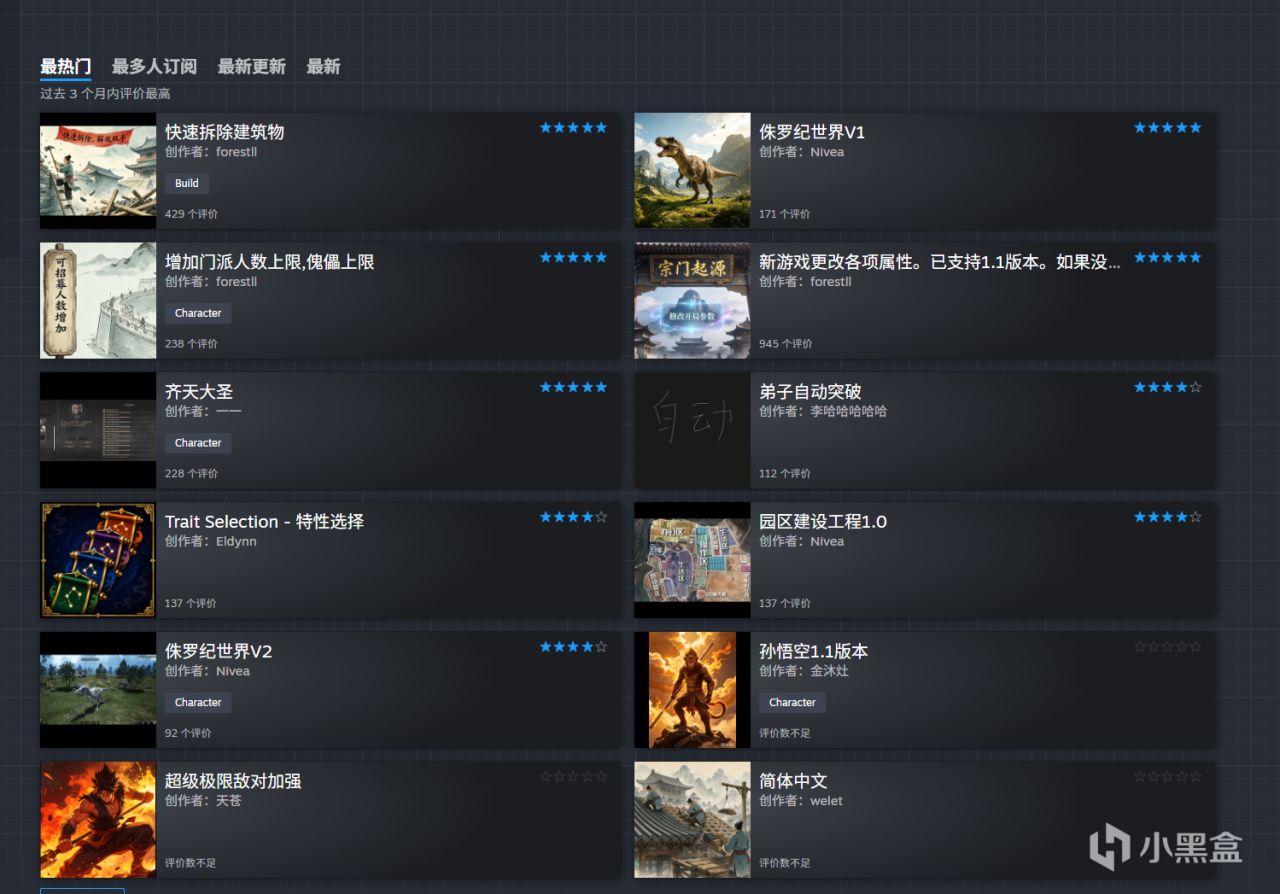Click the empty star rating of 简体中文
The height and width of the screenshot is (894, 1280).
pos(1167,777)
